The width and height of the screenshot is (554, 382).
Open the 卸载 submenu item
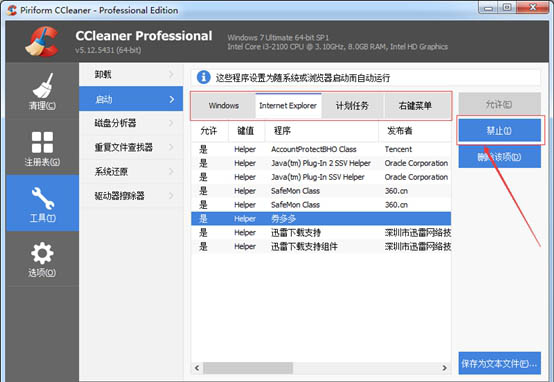pyautogui.click(x=131, y=75)
